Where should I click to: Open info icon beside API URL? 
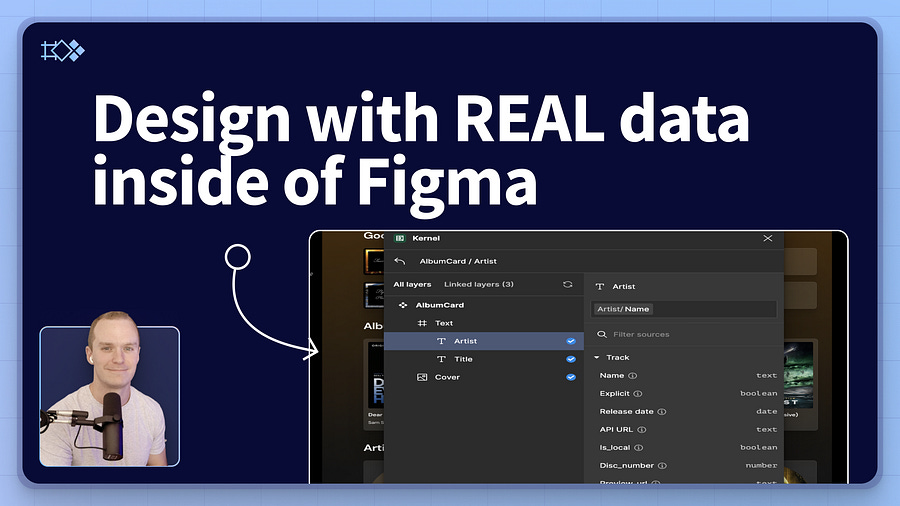point(642,430)
